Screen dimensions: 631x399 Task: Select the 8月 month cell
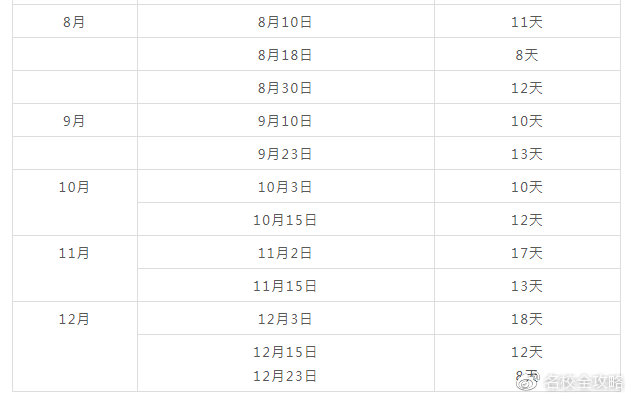74,21
